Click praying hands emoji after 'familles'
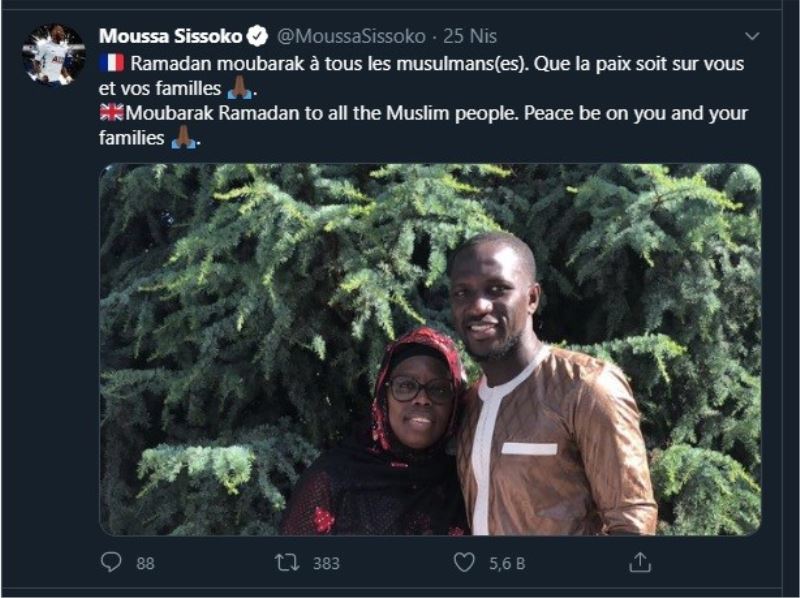The height and width of the screenshot is (598, 800). coord(239,87)
